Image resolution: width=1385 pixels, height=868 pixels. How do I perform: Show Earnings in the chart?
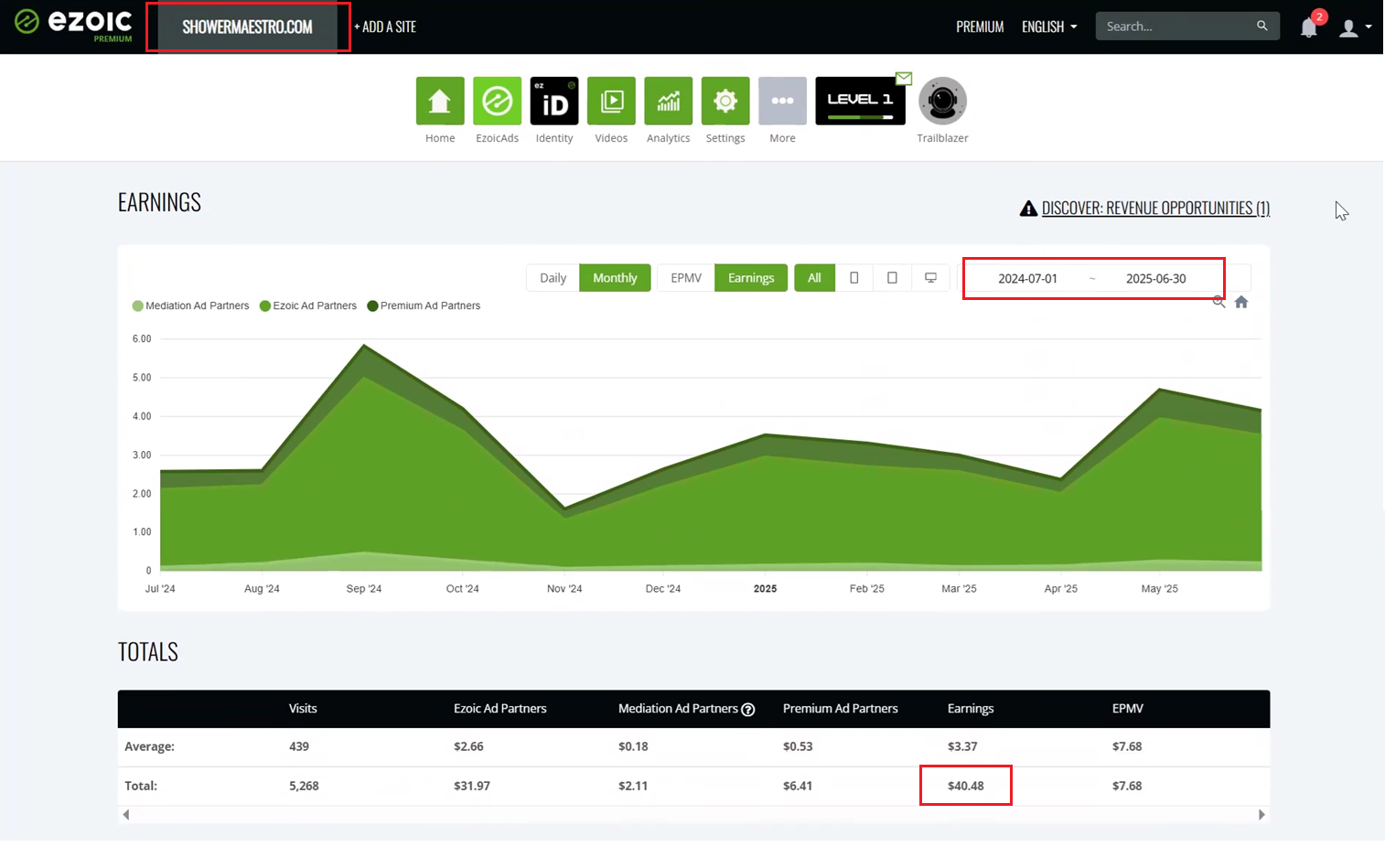[751, 278]
